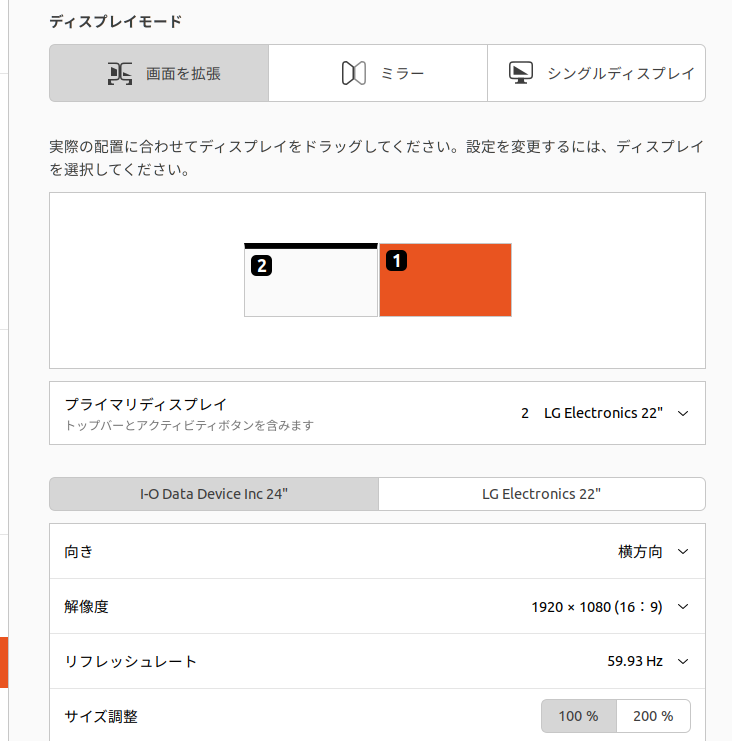732x741 pixels.
Task: Click the 1920 × 1080 (16:9) value
Action: point(597,606)
